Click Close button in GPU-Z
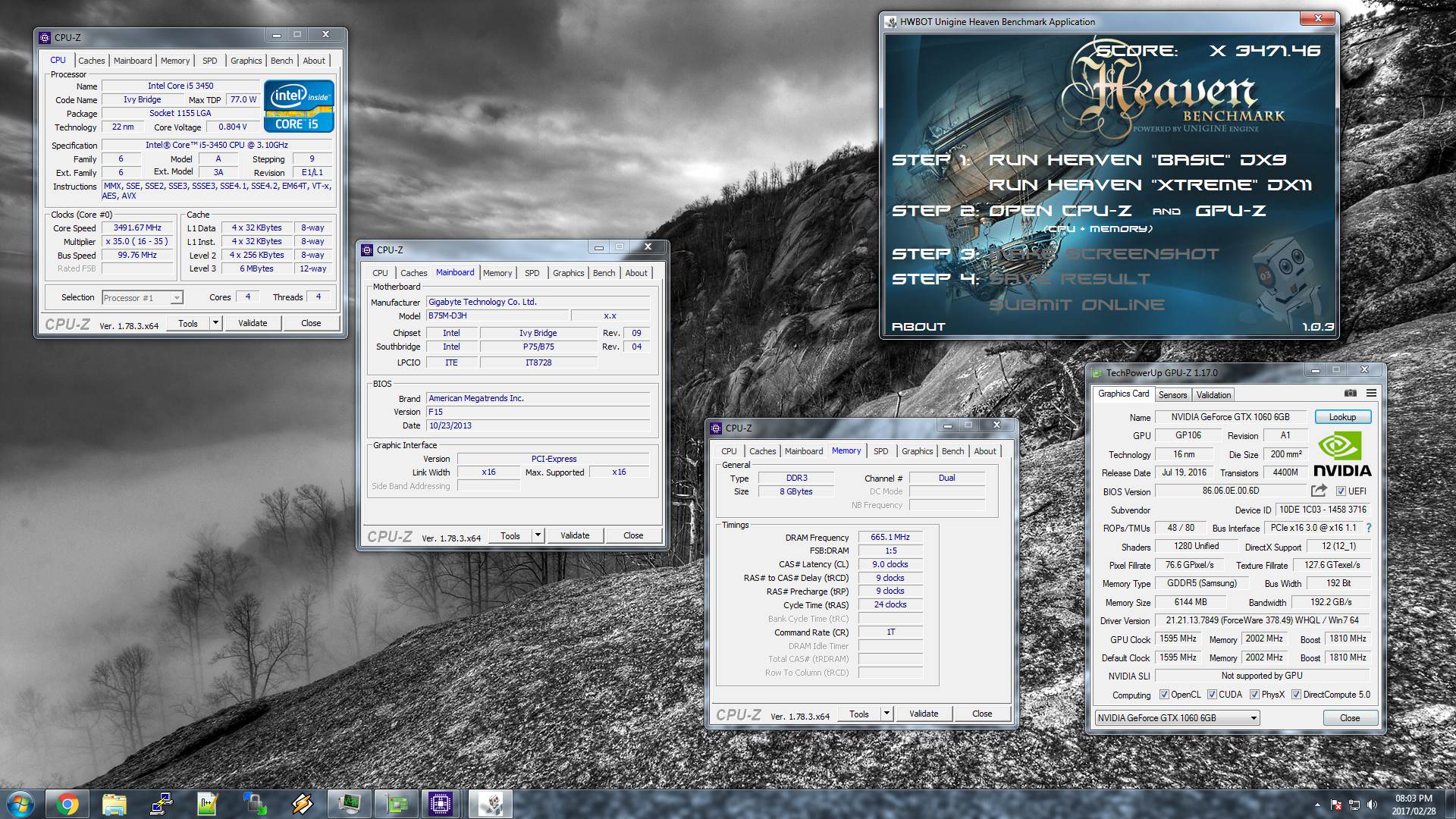This screenshot has height=819, width=1456. tap(1350, 717)
